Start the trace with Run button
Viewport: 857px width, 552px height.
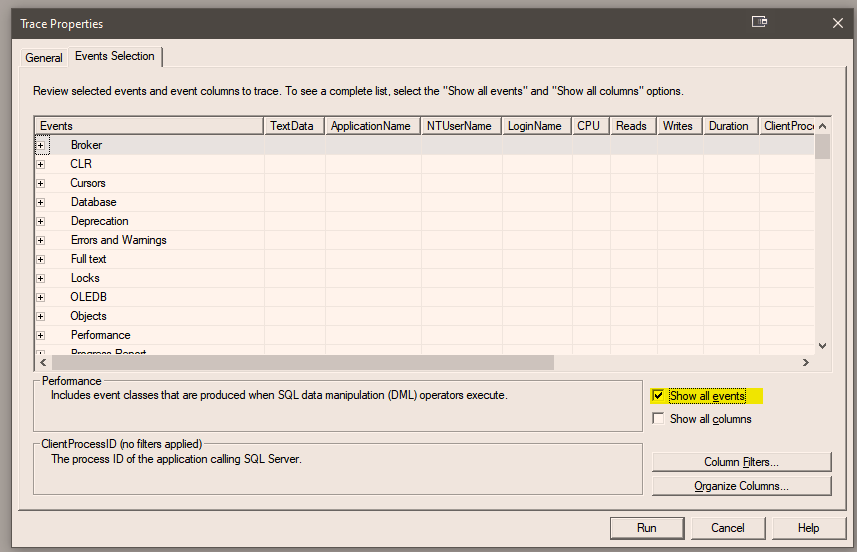[x=647, y=528]
